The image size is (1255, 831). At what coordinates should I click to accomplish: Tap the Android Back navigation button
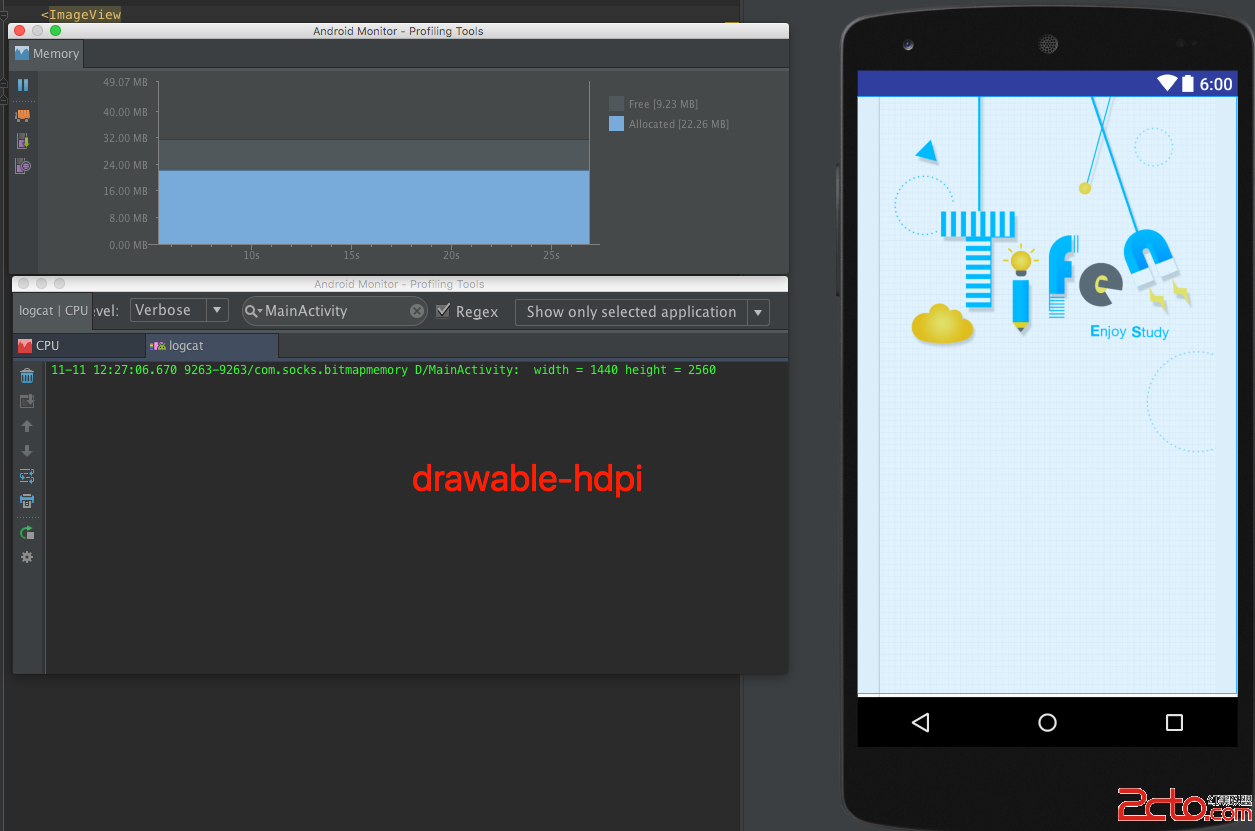pos(921,722)
